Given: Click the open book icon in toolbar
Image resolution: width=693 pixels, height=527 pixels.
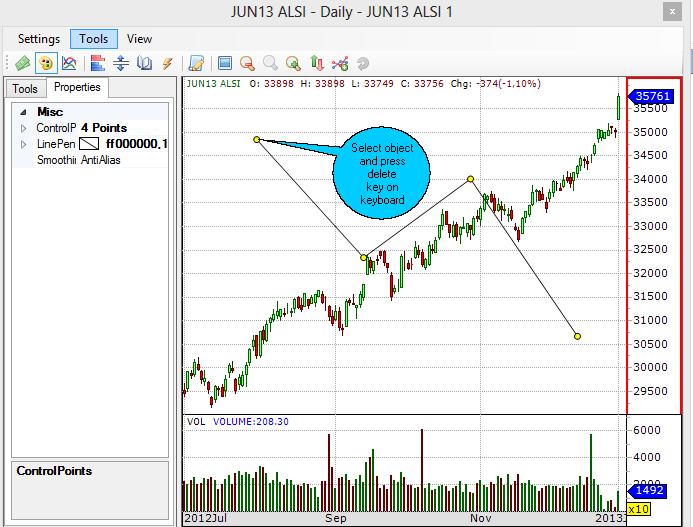Looking at the screenshot, I should (144, 63).
